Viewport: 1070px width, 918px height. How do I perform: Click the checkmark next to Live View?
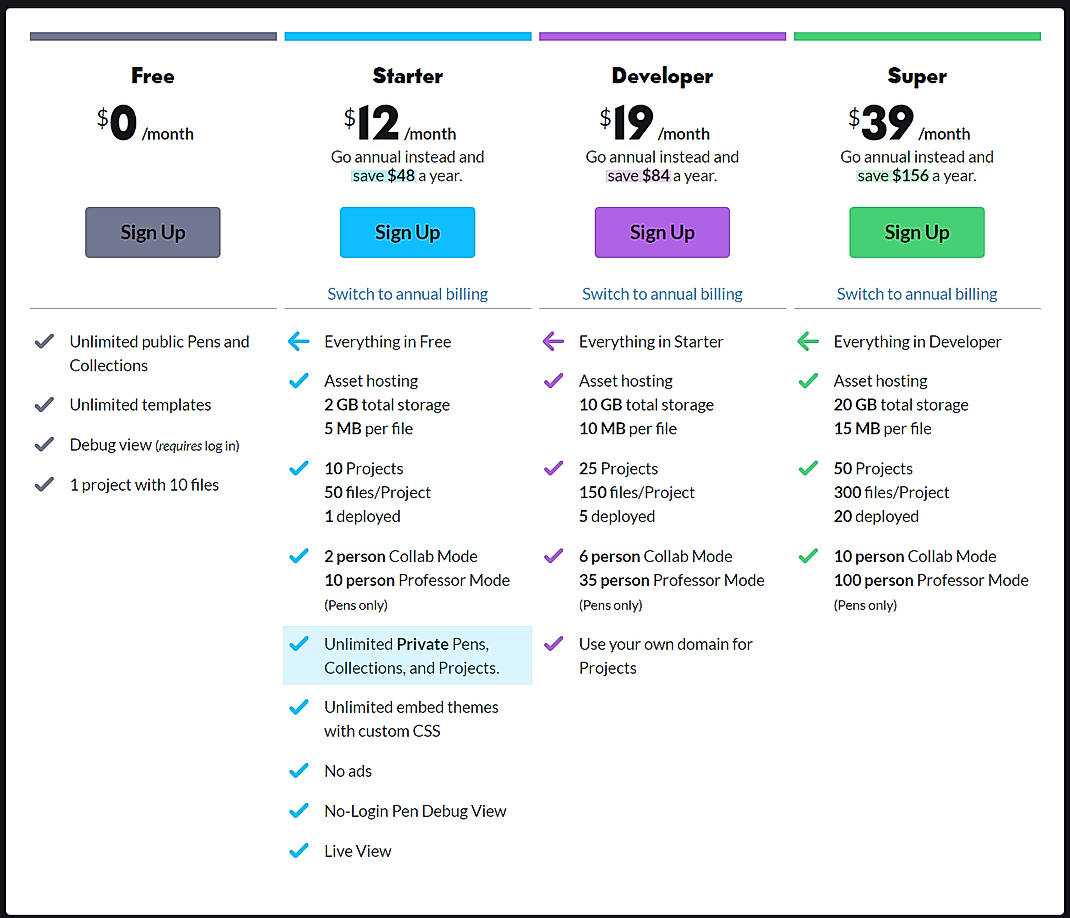pos(299,850)
